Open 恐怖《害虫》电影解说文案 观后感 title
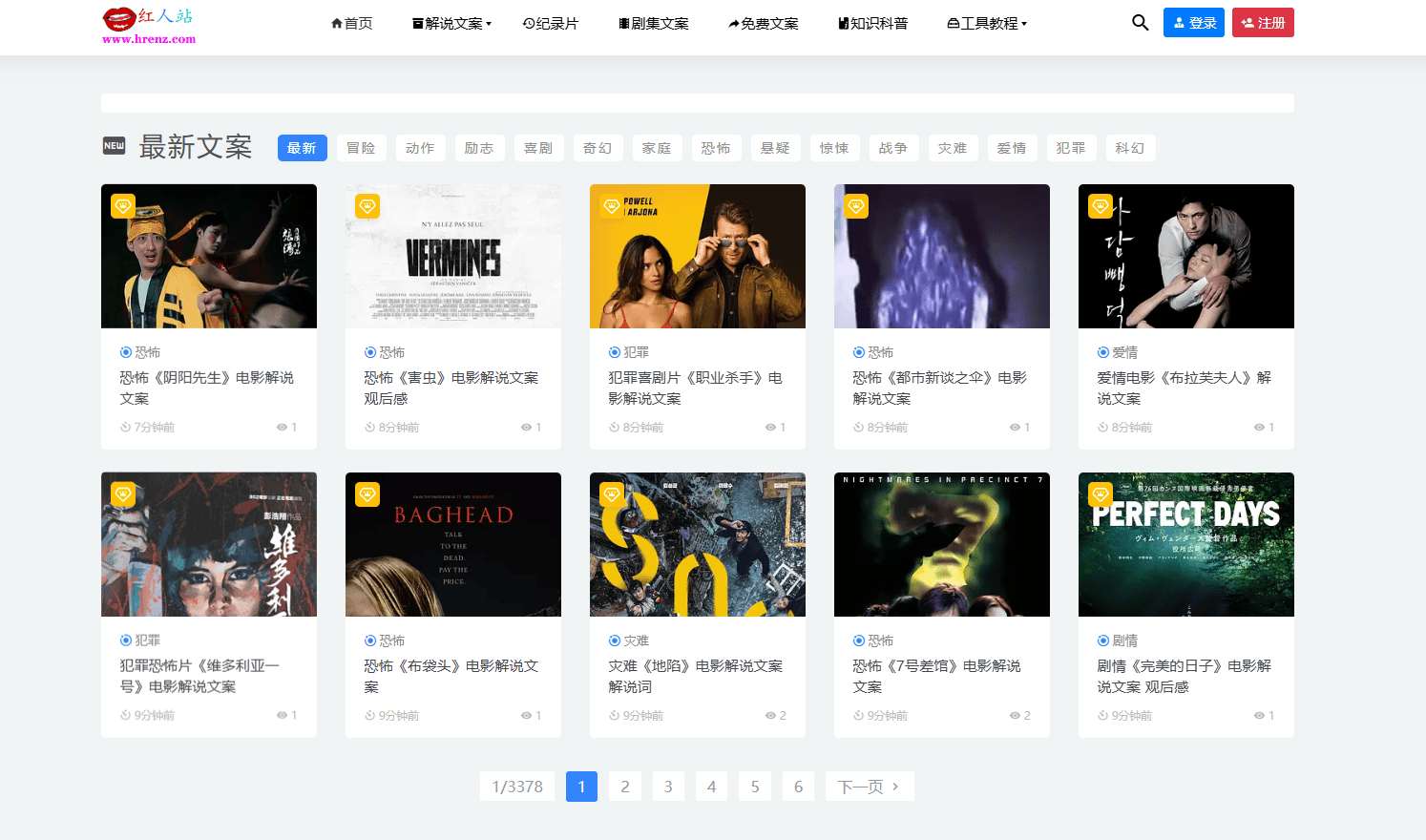Image resolution: width=1426 pixels, height=840 pixels. [451, 388]
